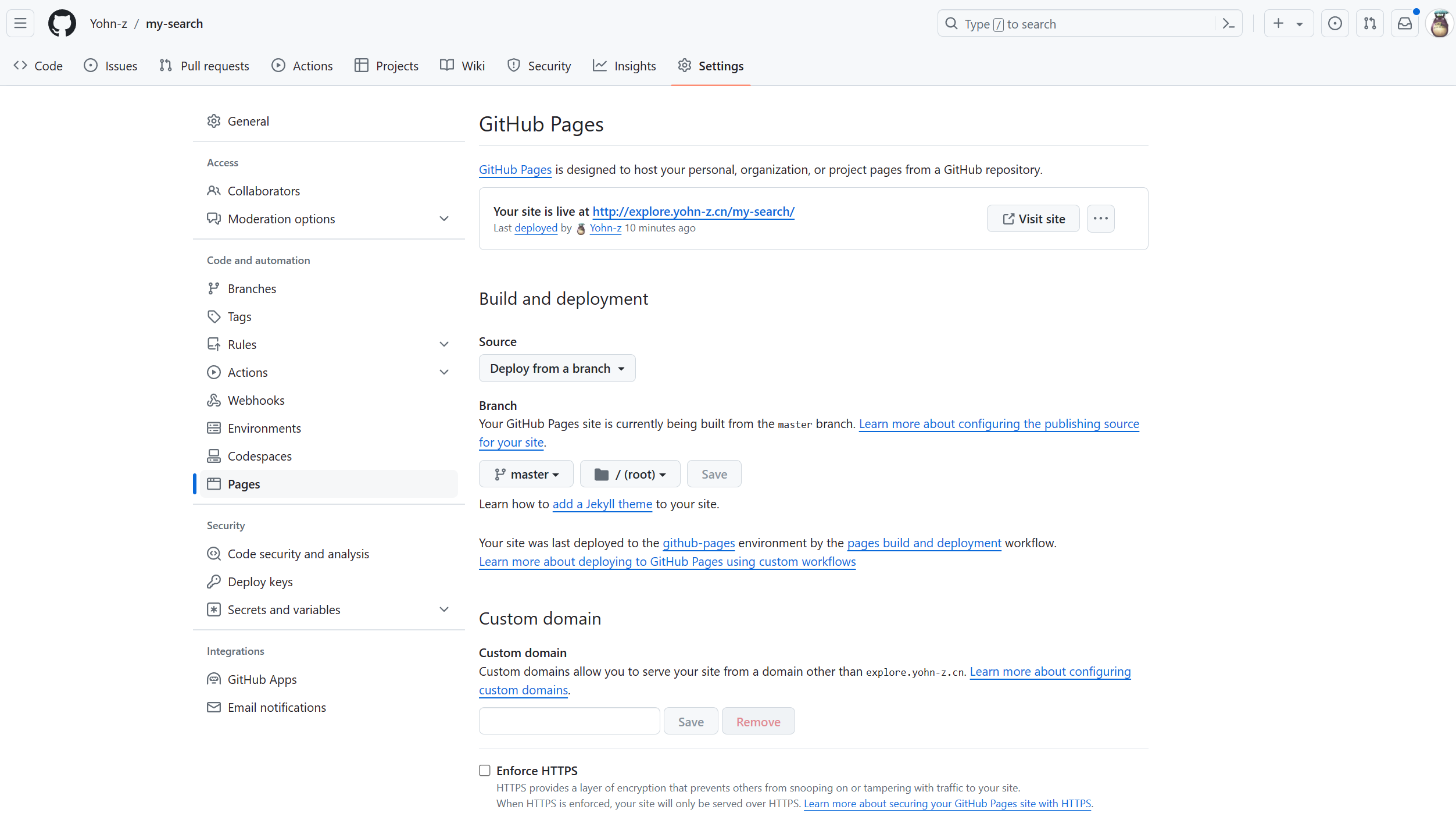Switch to the Security tab
This screenshot has width=1456, height=813.
click(x=539, y=66)
